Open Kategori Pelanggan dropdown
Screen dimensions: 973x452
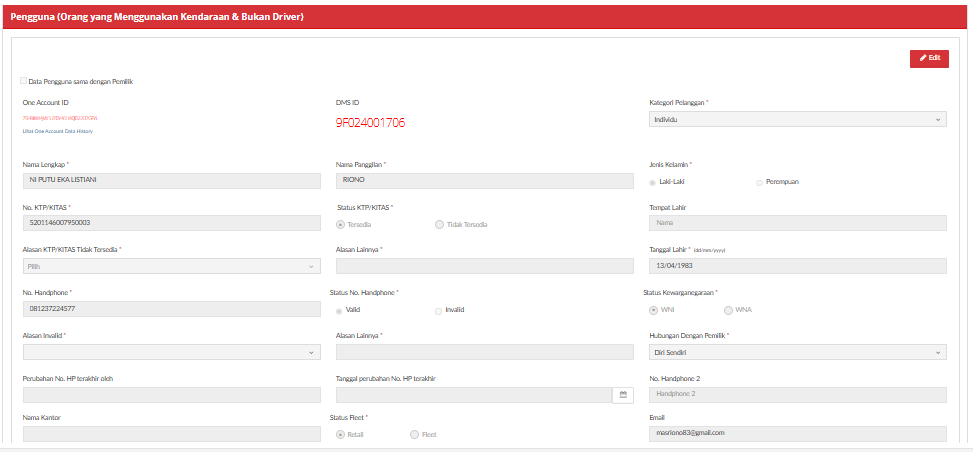(797, 119)
